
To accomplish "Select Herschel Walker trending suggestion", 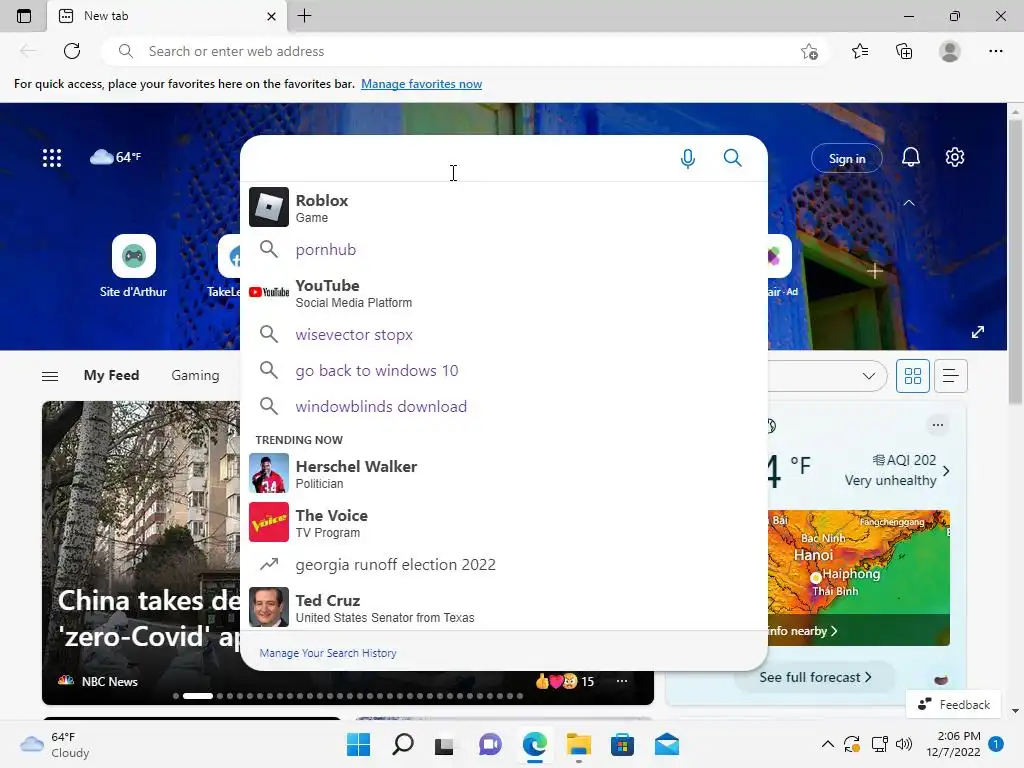I will point(504,473).
